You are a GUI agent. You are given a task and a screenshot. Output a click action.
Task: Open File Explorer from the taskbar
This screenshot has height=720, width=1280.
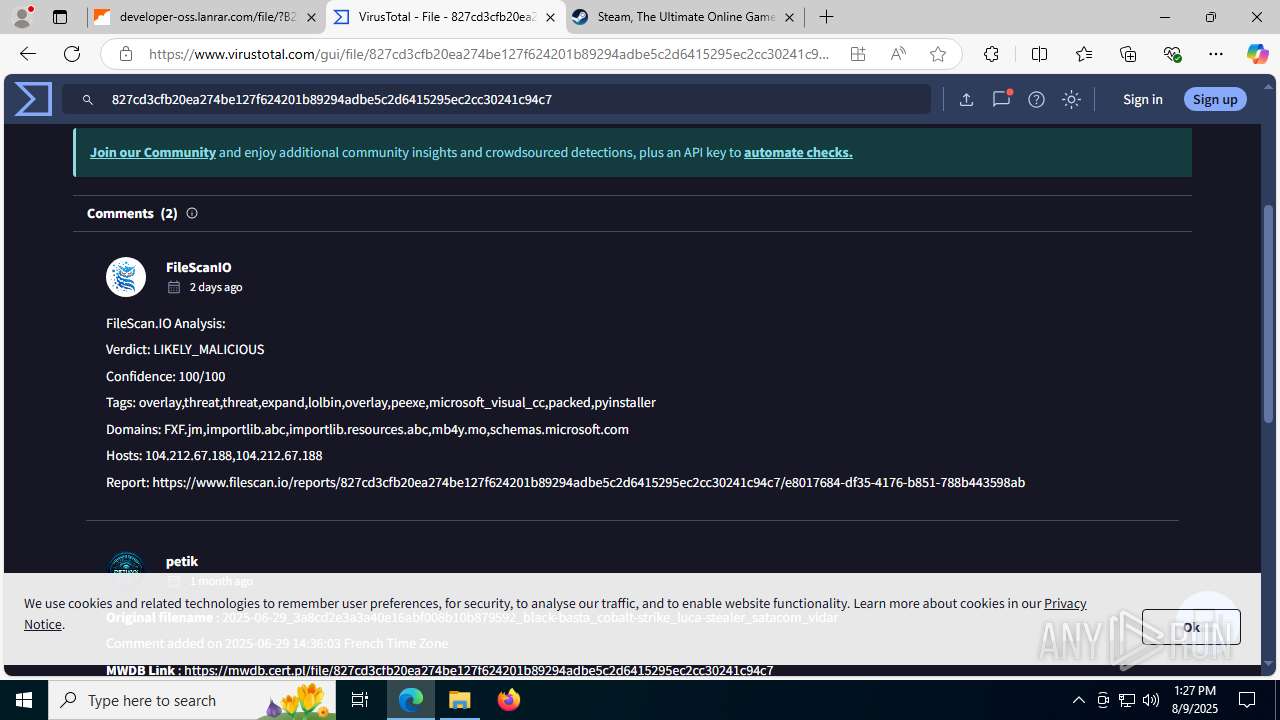460,700
